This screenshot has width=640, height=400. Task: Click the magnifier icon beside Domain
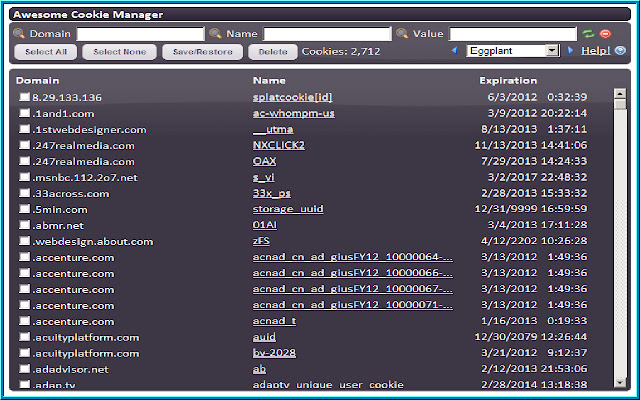19,33
